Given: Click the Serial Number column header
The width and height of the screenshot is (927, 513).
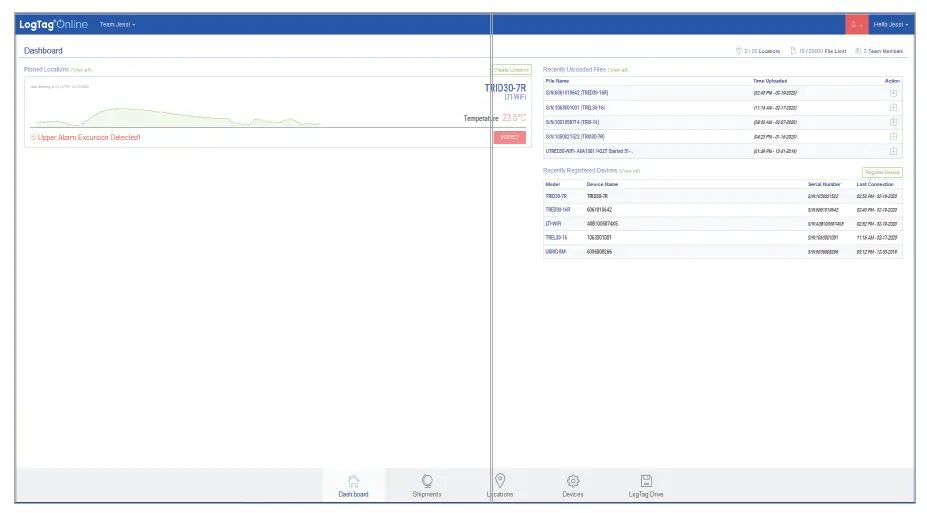Looking at the screenshot, I should [x=824, y=184].
